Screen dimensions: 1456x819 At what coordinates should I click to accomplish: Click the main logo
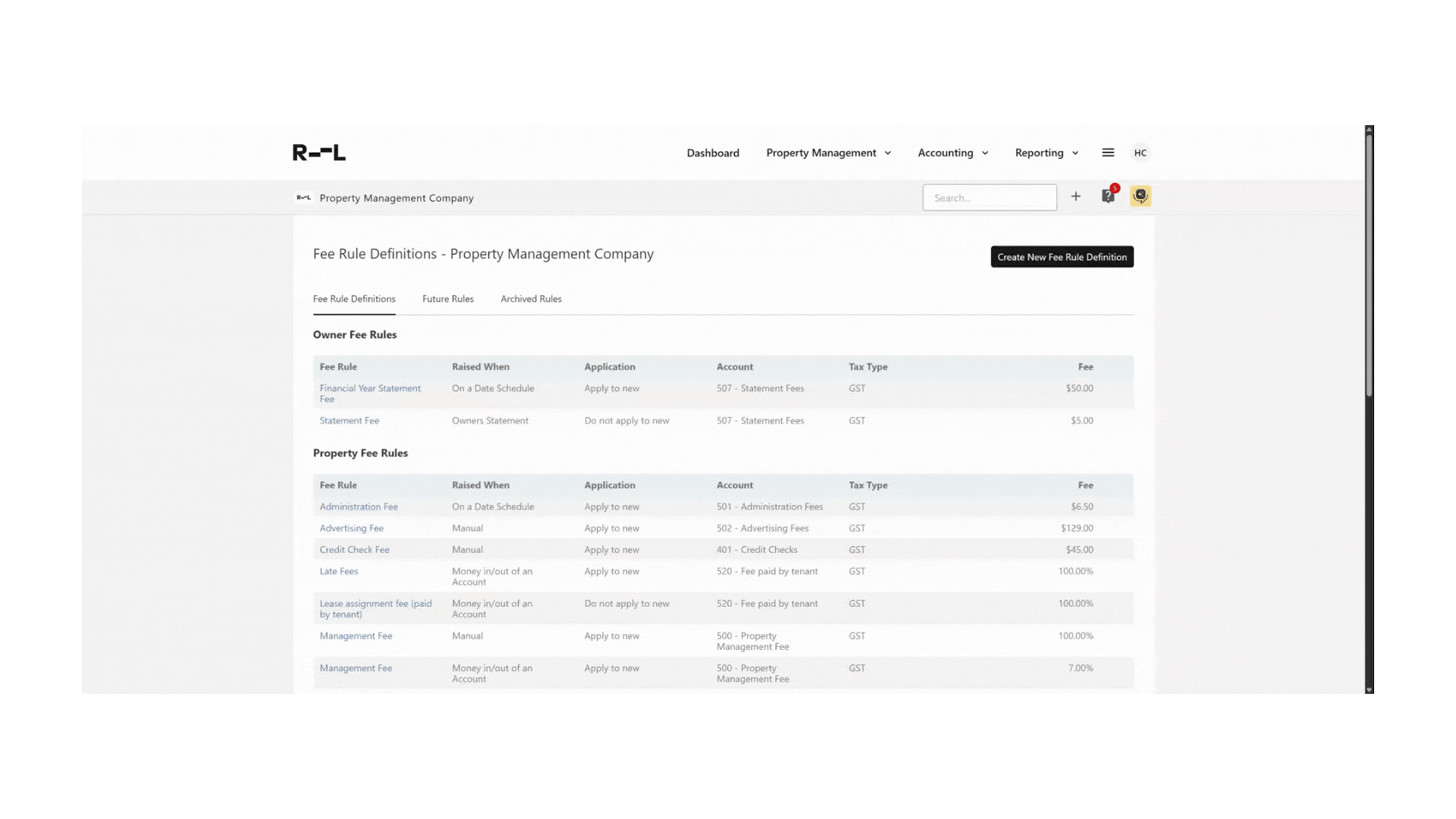(318, 152)
